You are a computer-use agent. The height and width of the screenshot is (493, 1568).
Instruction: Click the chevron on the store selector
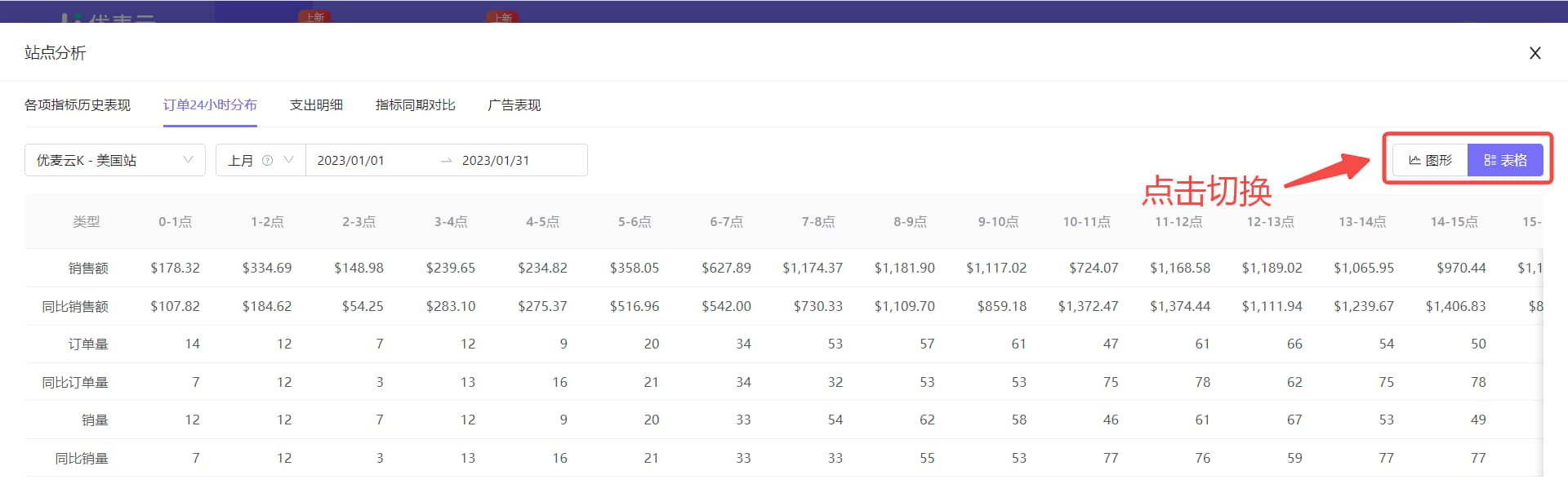click(189, 160)
